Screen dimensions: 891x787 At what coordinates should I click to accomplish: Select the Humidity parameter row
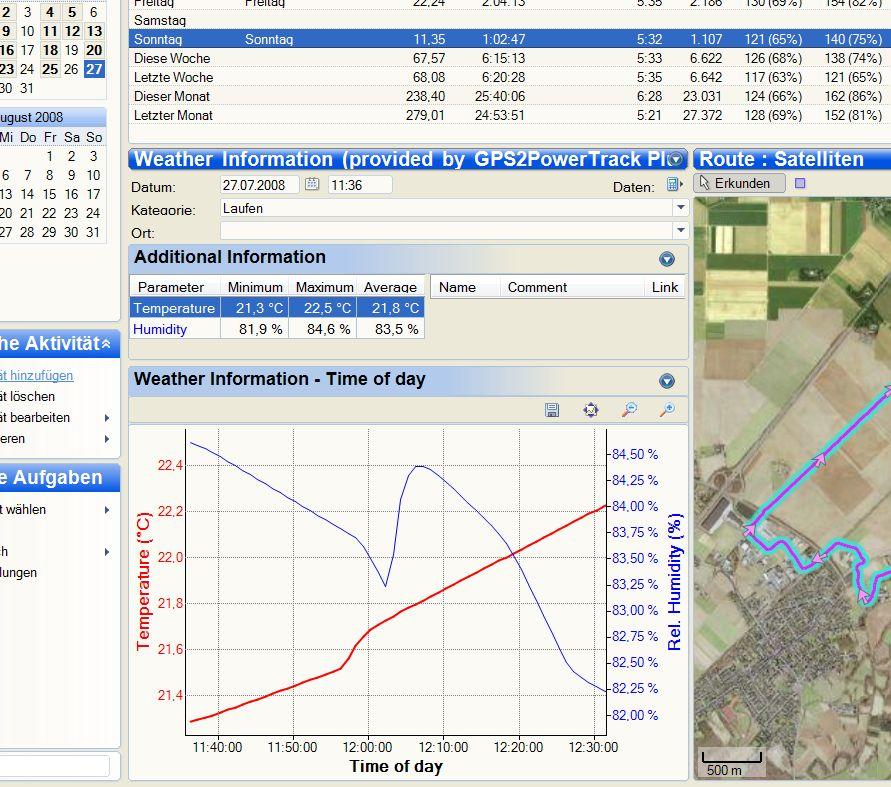[x=277, y=329]
